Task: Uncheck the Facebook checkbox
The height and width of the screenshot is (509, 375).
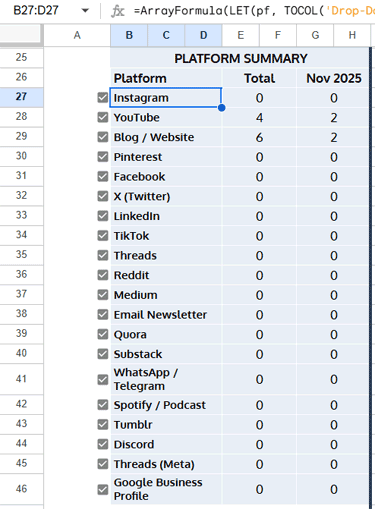Action: coord(103,176)
